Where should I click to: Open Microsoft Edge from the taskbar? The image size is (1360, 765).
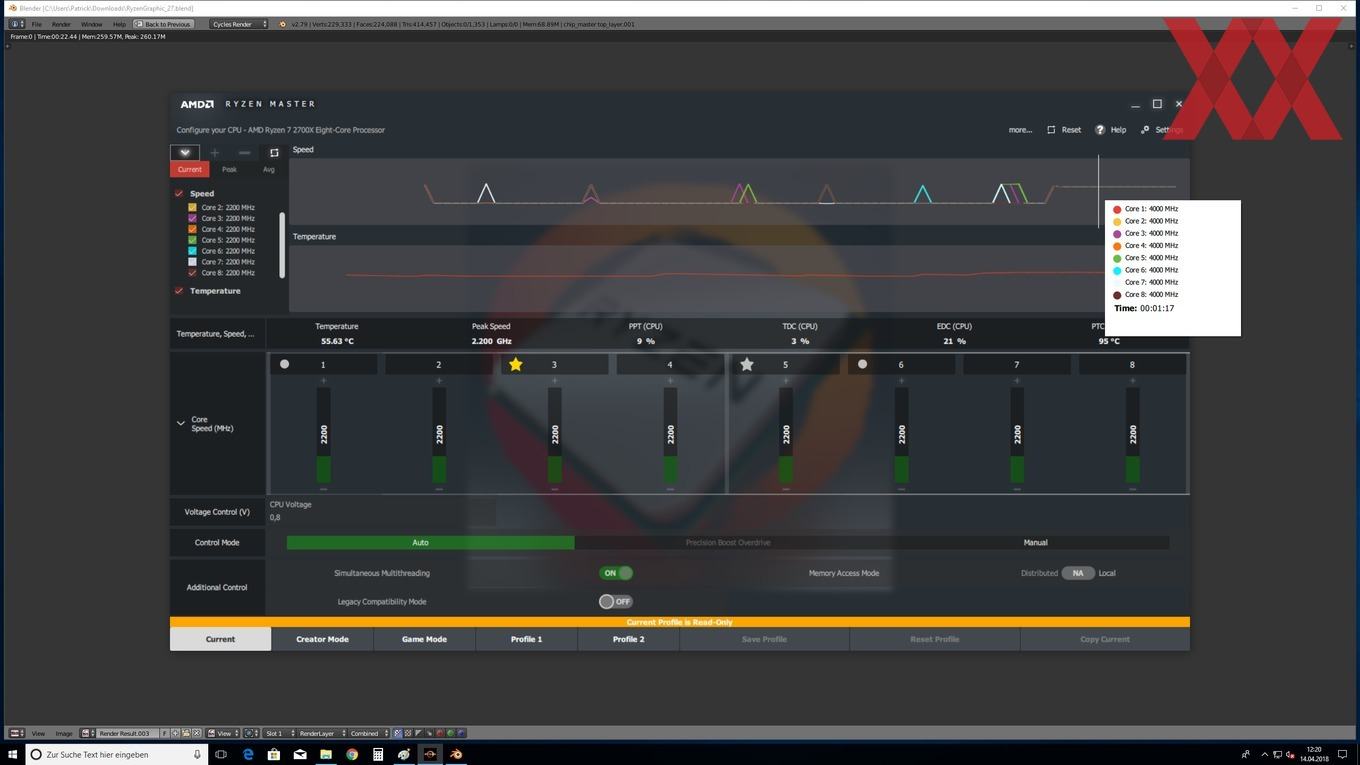point(248,754)
